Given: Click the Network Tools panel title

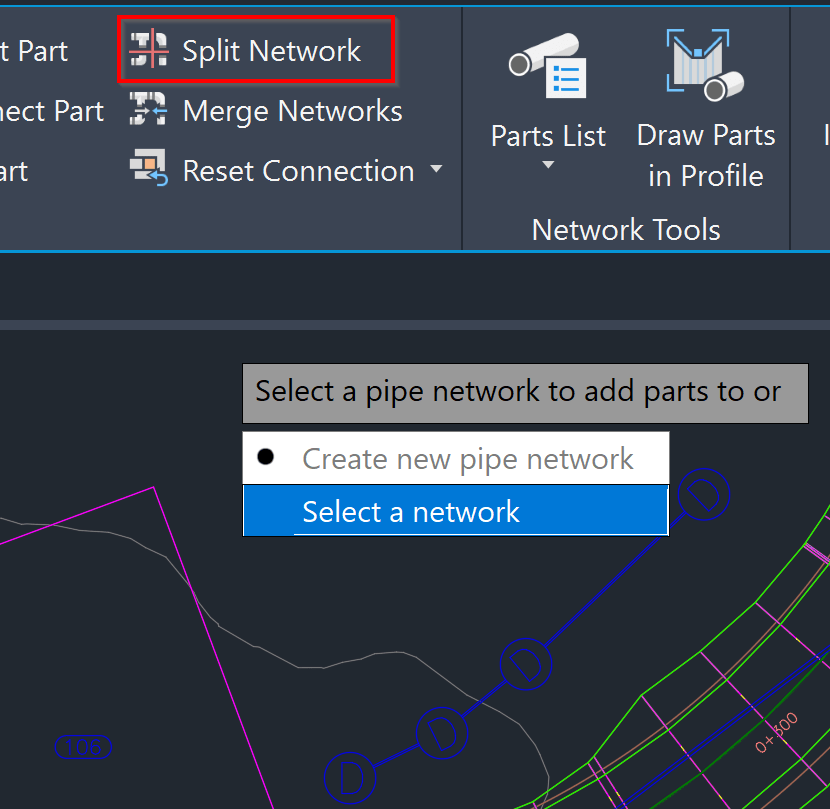Looking at the screenshot, I should click(x=625, y=230).
